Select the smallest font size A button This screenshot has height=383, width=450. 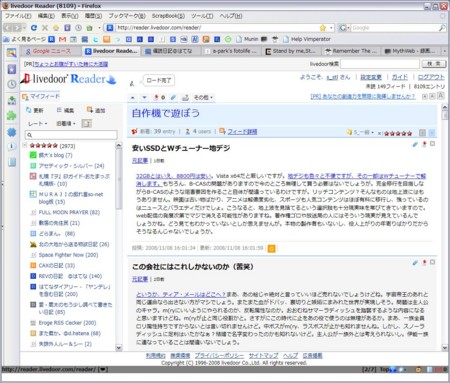(425, 96)
